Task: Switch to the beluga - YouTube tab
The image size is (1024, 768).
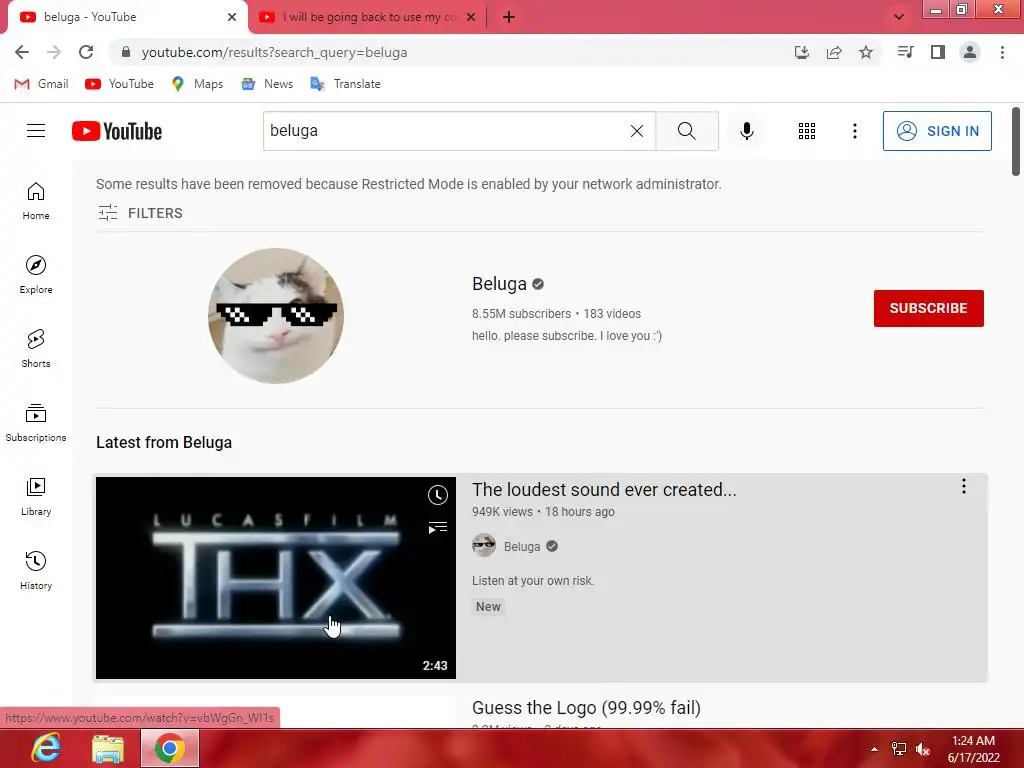Action: pos(124,17)
